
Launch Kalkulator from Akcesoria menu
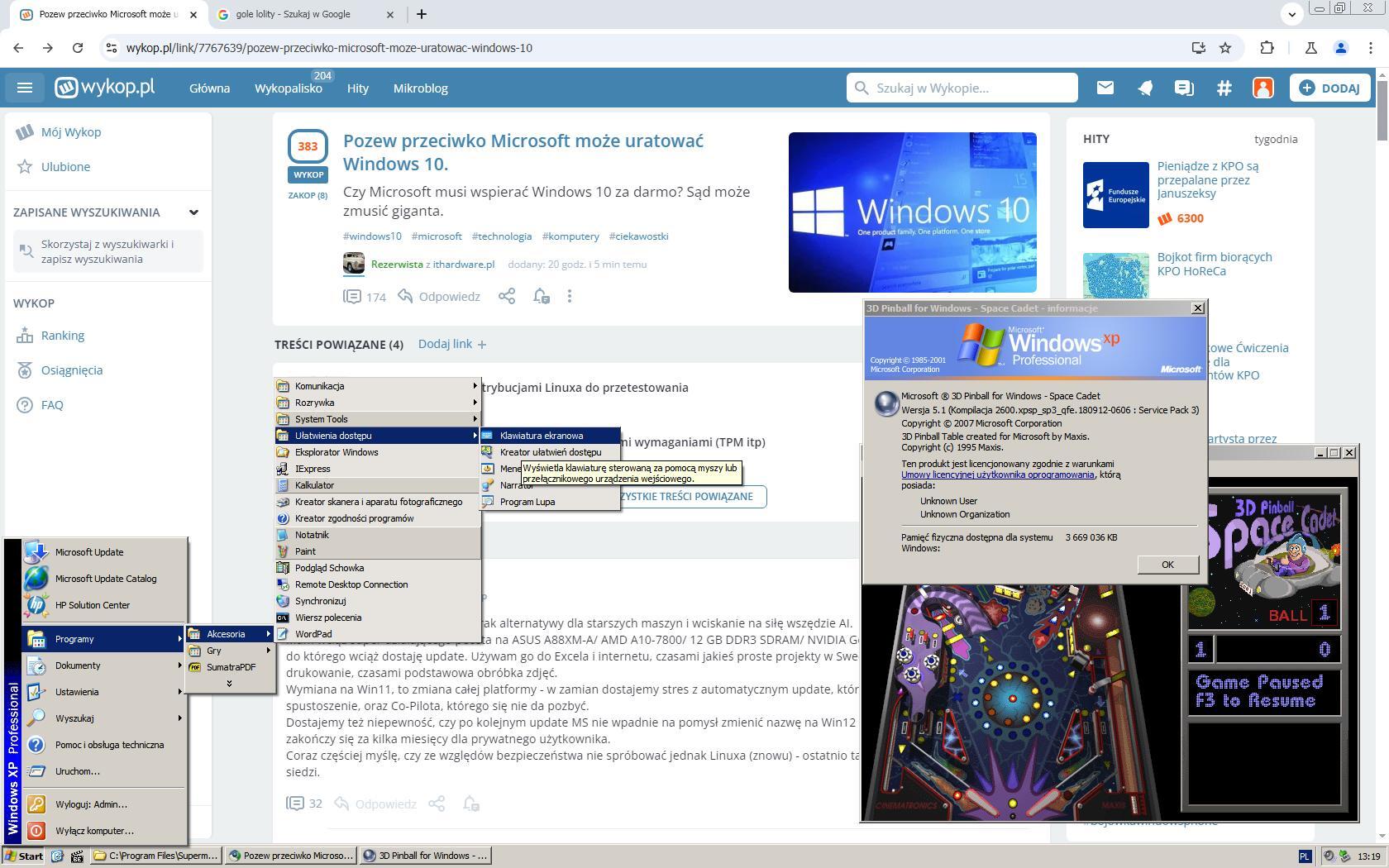coord(314,485)
